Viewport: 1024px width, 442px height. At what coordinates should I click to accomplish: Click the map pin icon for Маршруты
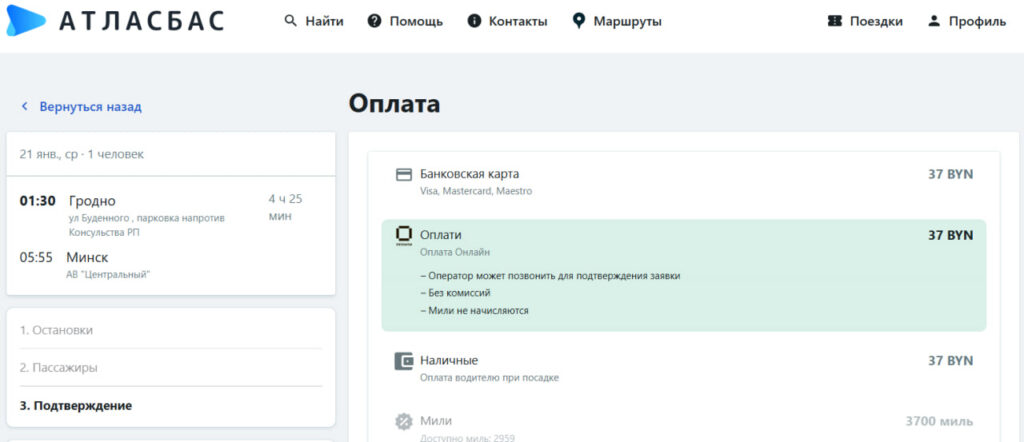click(x=578, y=21)
